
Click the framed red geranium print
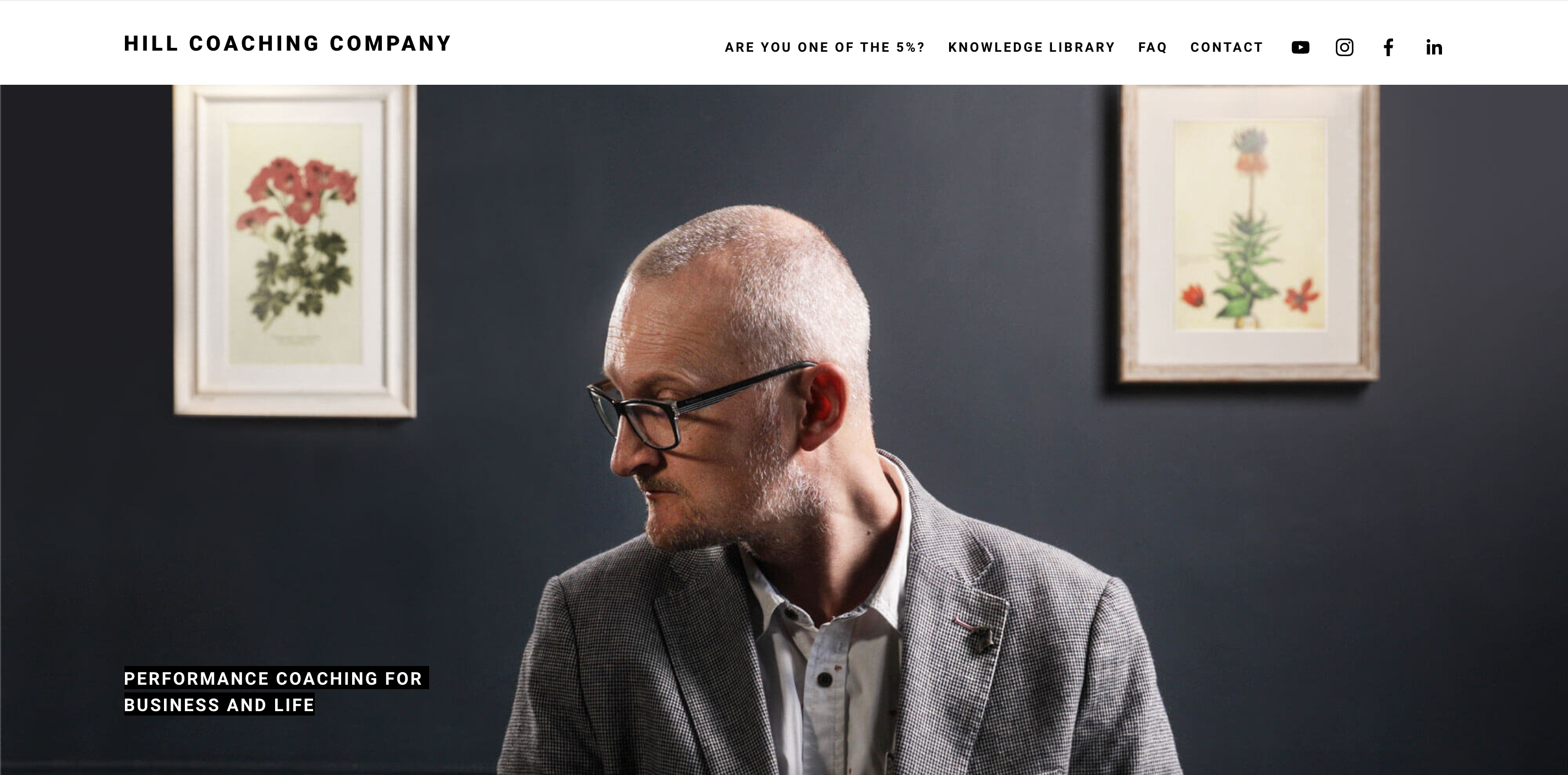point(295,251)
